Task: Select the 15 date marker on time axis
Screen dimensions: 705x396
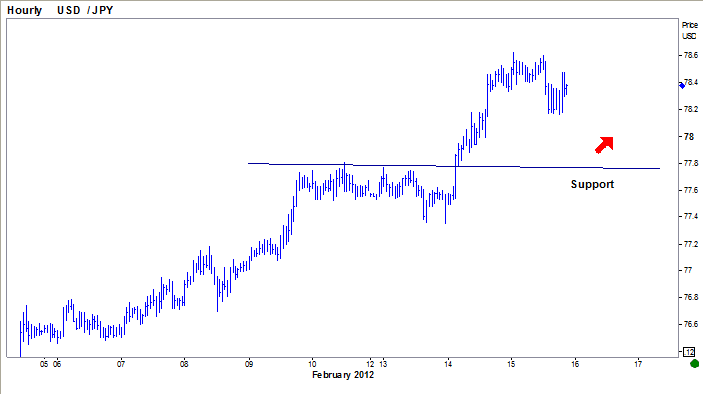Action: tap(511, 364)
